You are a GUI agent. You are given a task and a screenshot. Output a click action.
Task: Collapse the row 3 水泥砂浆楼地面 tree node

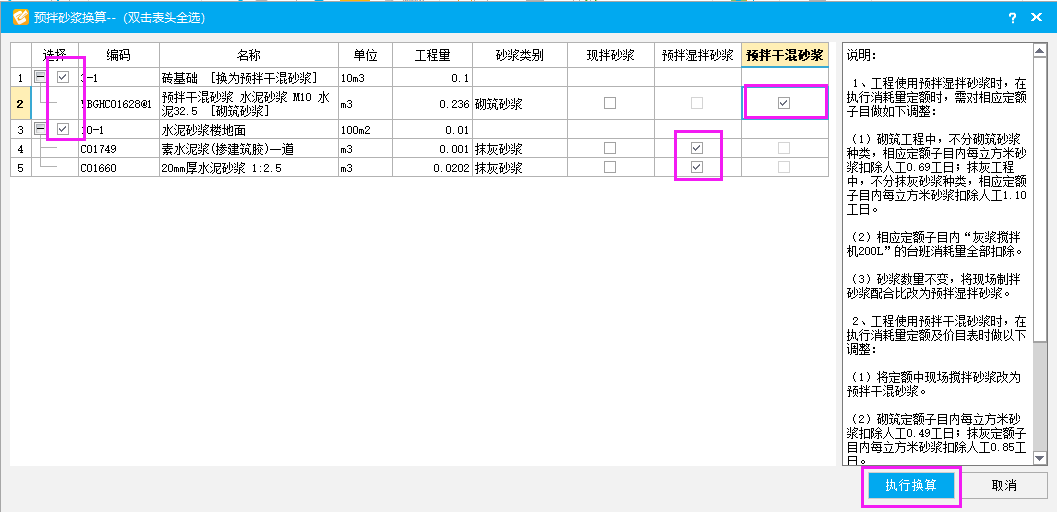41,129
